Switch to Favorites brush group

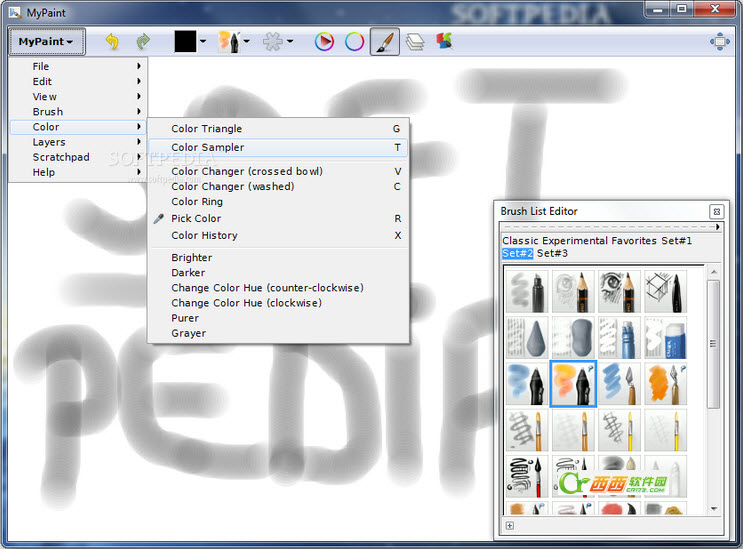634,241
